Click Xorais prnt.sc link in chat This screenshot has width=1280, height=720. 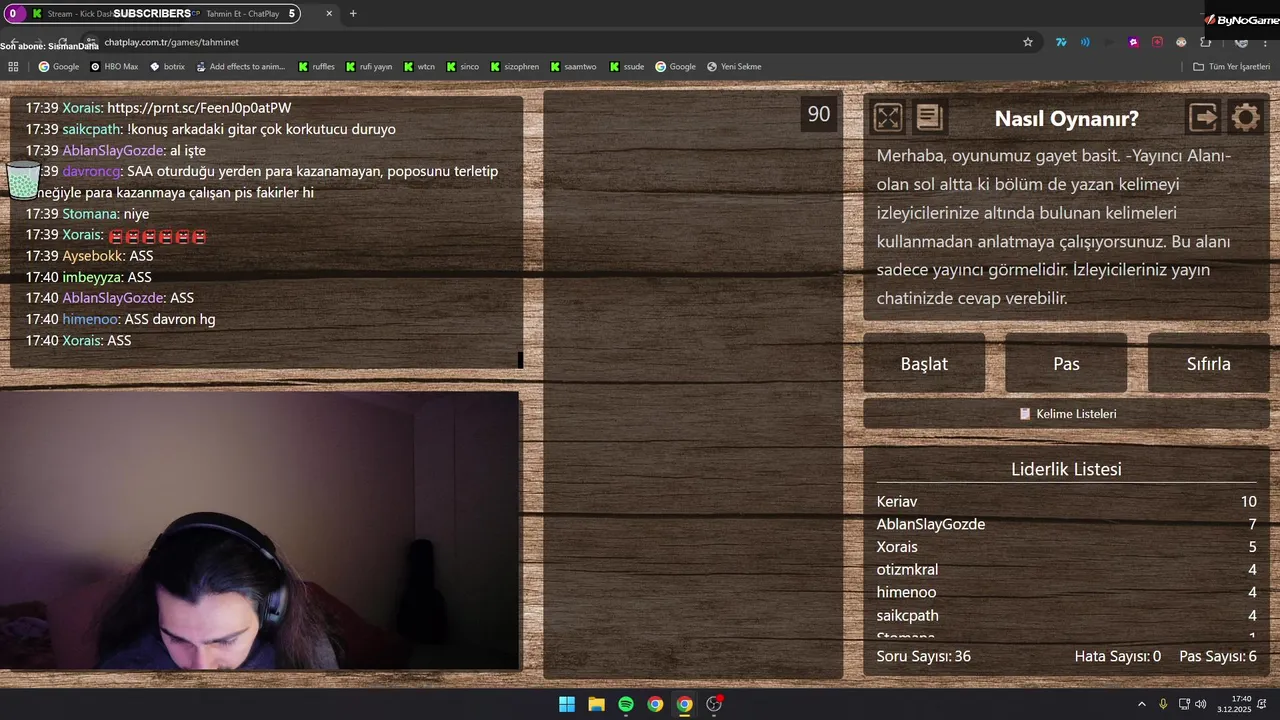pos(199,108)
